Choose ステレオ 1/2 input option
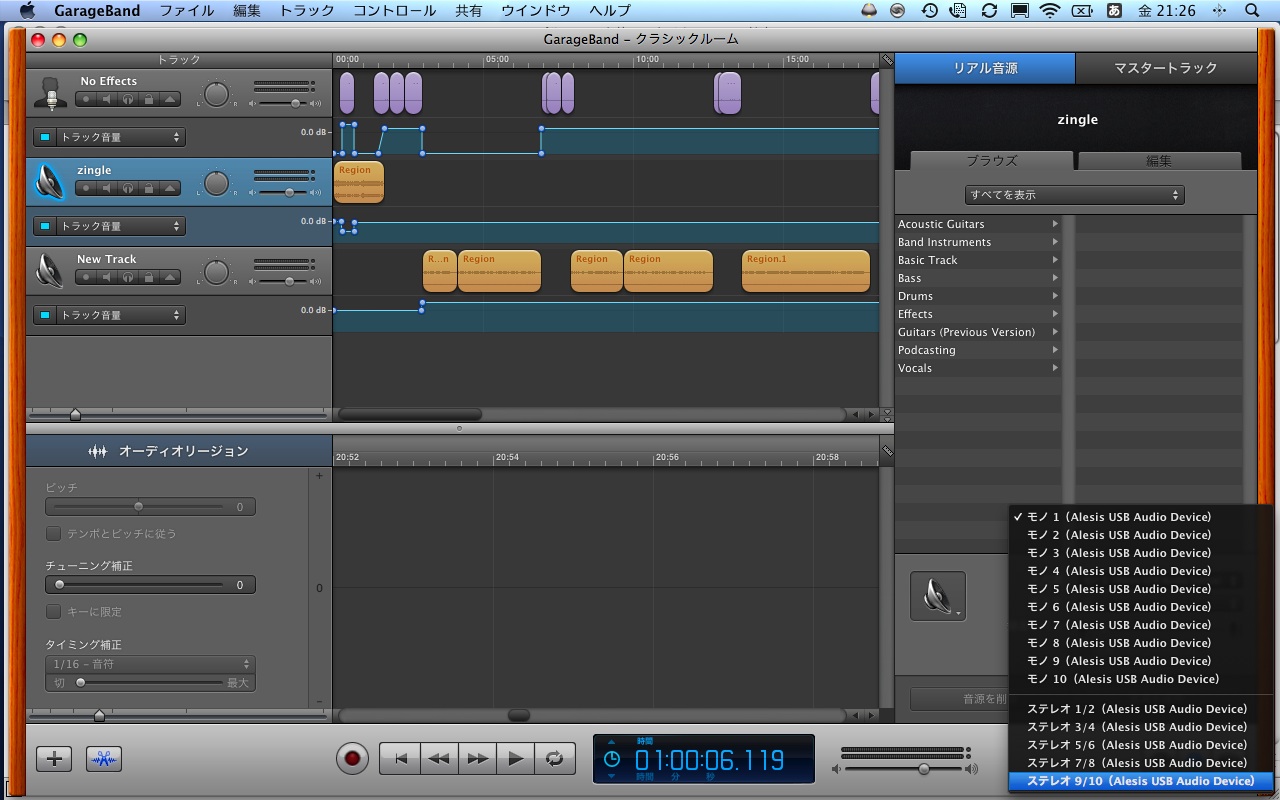The image size is (1280, 800). click(x=1142, y=709)
